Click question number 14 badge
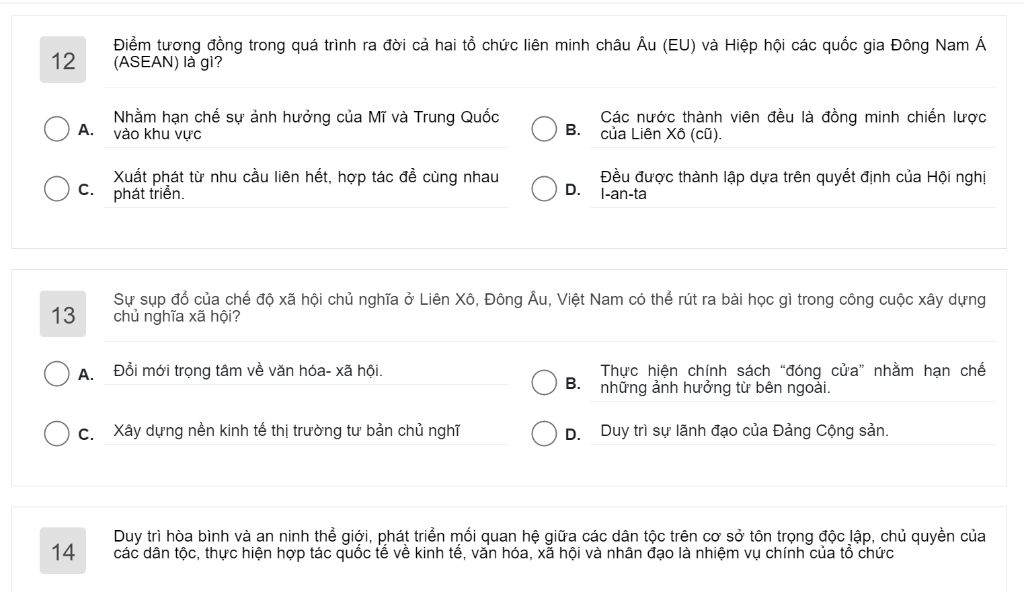This screenshot has width=1024, height=592. (x=63, y=551)
